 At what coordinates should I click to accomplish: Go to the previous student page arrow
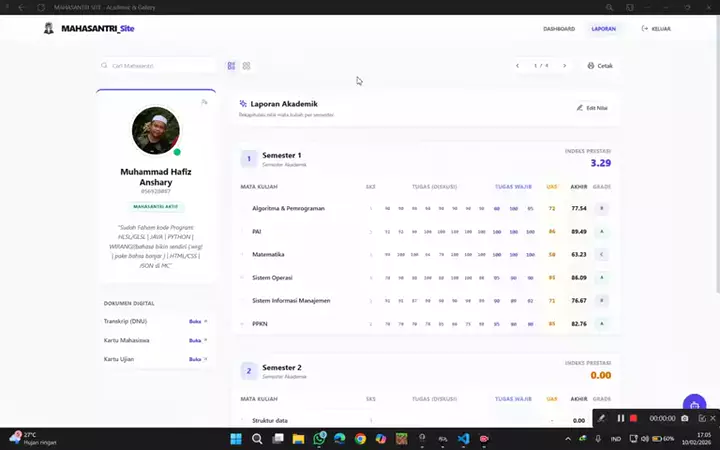(x=517, y=66)
